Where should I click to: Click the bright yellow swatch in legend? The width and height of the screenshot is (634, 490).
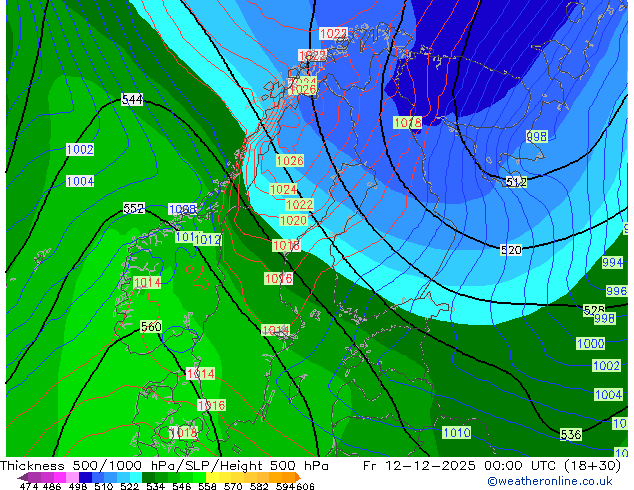tap(212, 477)
